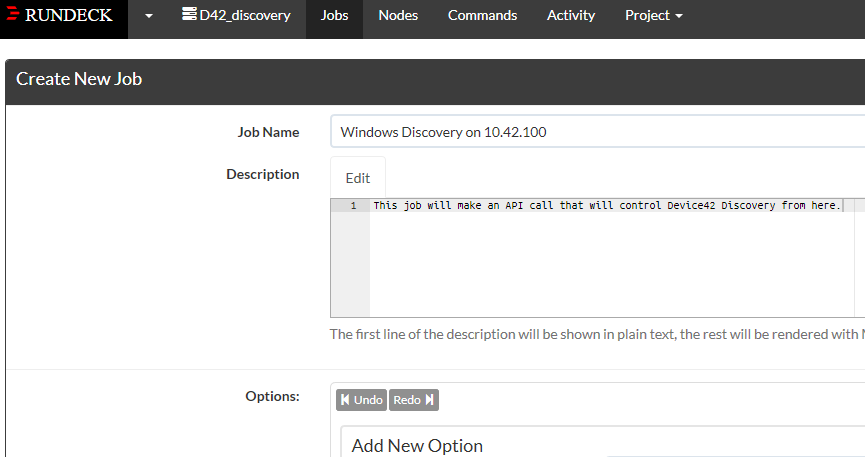The width and height of the screenshot is (865, 457).
Task: Click the Redo step-forward icon
Action: [429, 400]
